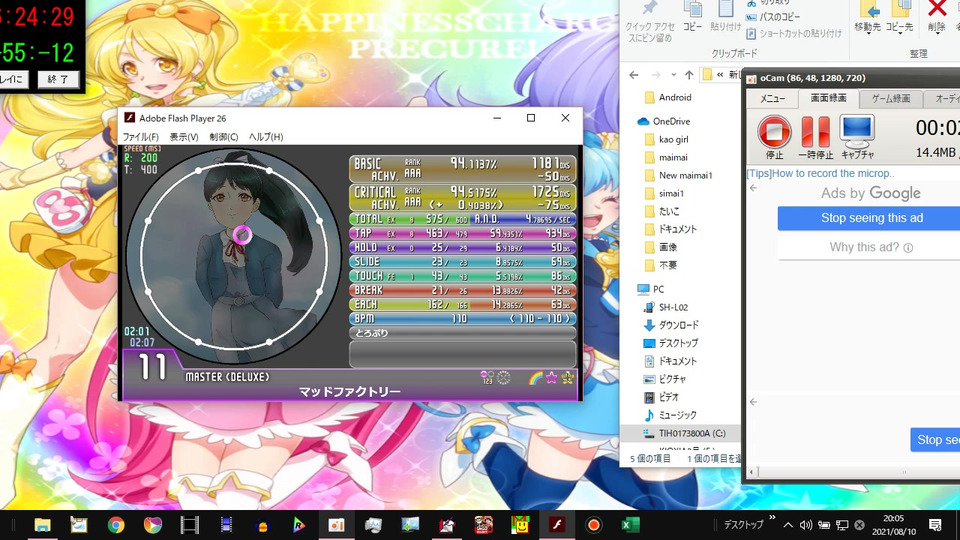Go back in File Explorer
The height and width of the screenshot is (540, 960).
634,75
